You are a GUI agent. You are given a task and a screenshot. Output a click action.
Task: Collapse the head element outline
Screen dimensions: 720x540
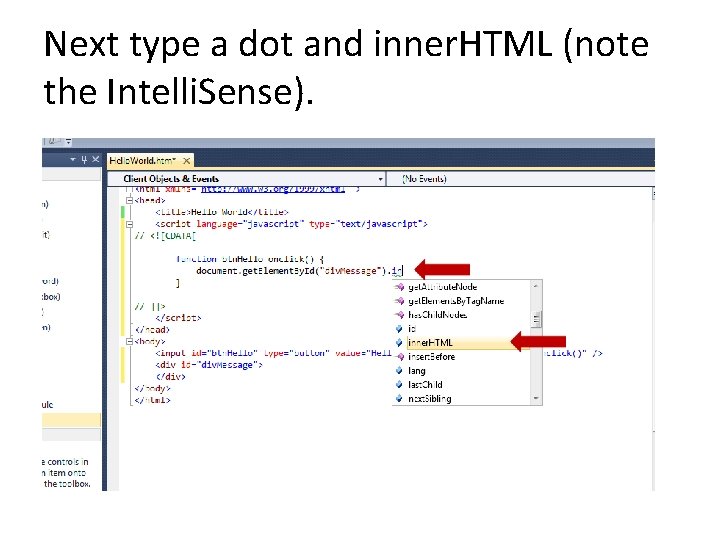[129, 201]
